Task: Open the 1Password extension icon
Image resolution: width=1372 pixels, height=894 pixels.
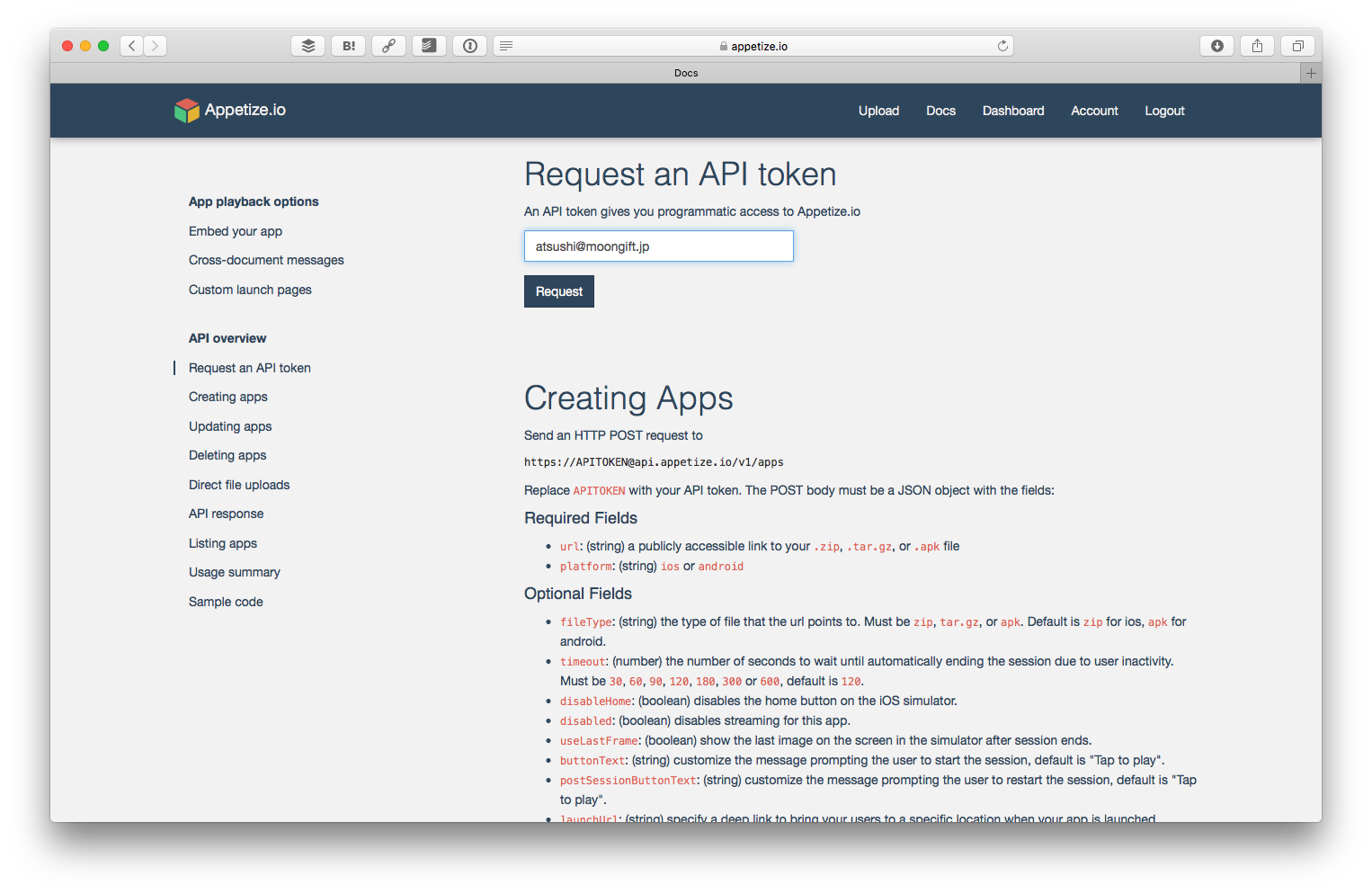Action: (x=470, y=46)
